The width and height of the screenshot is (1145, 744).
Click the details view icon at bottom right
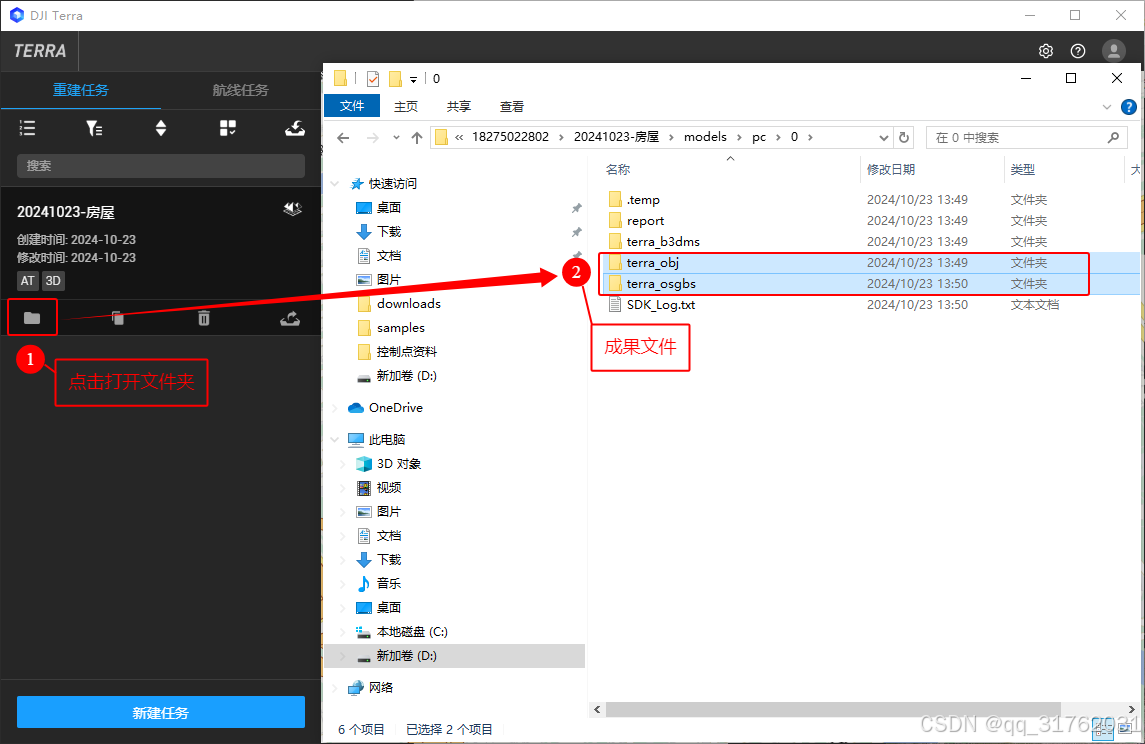(x=1103, y=728)
